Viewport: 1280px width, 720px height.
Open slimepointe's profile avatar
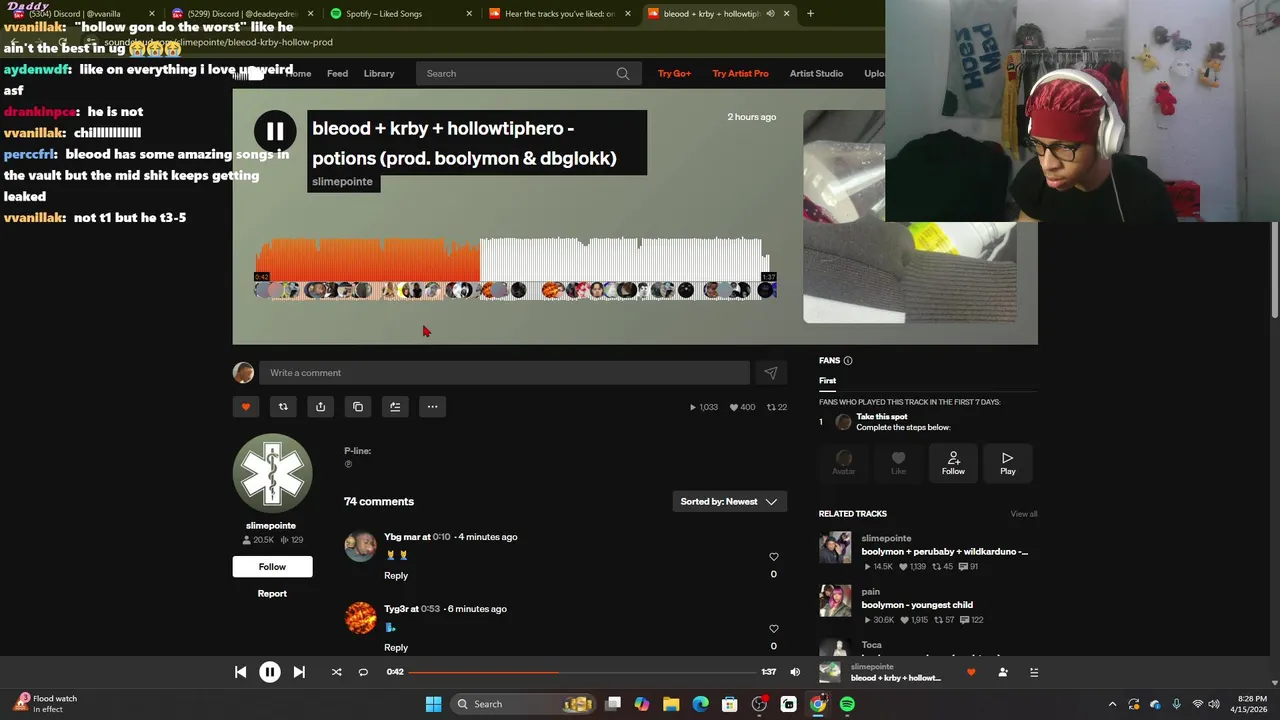click(x=272, y=474)
